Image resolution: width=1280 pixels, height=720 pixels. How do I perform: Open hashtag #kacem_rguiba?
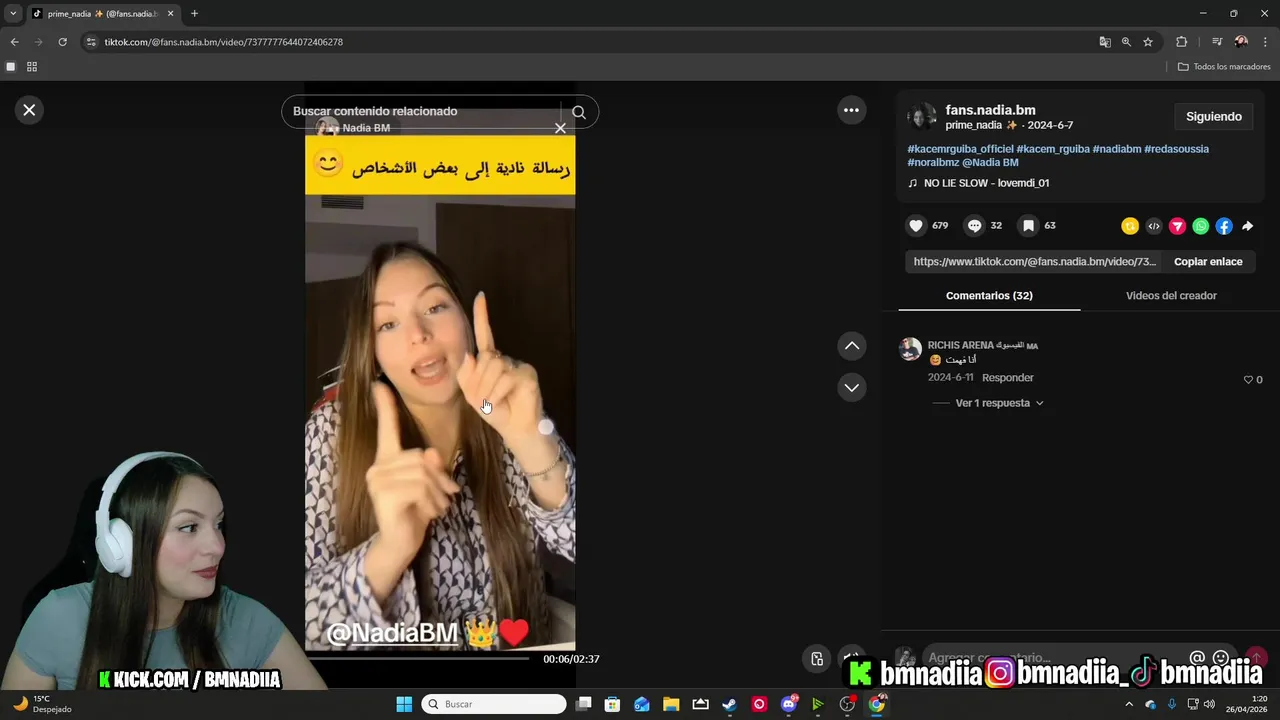(1053, 149)
